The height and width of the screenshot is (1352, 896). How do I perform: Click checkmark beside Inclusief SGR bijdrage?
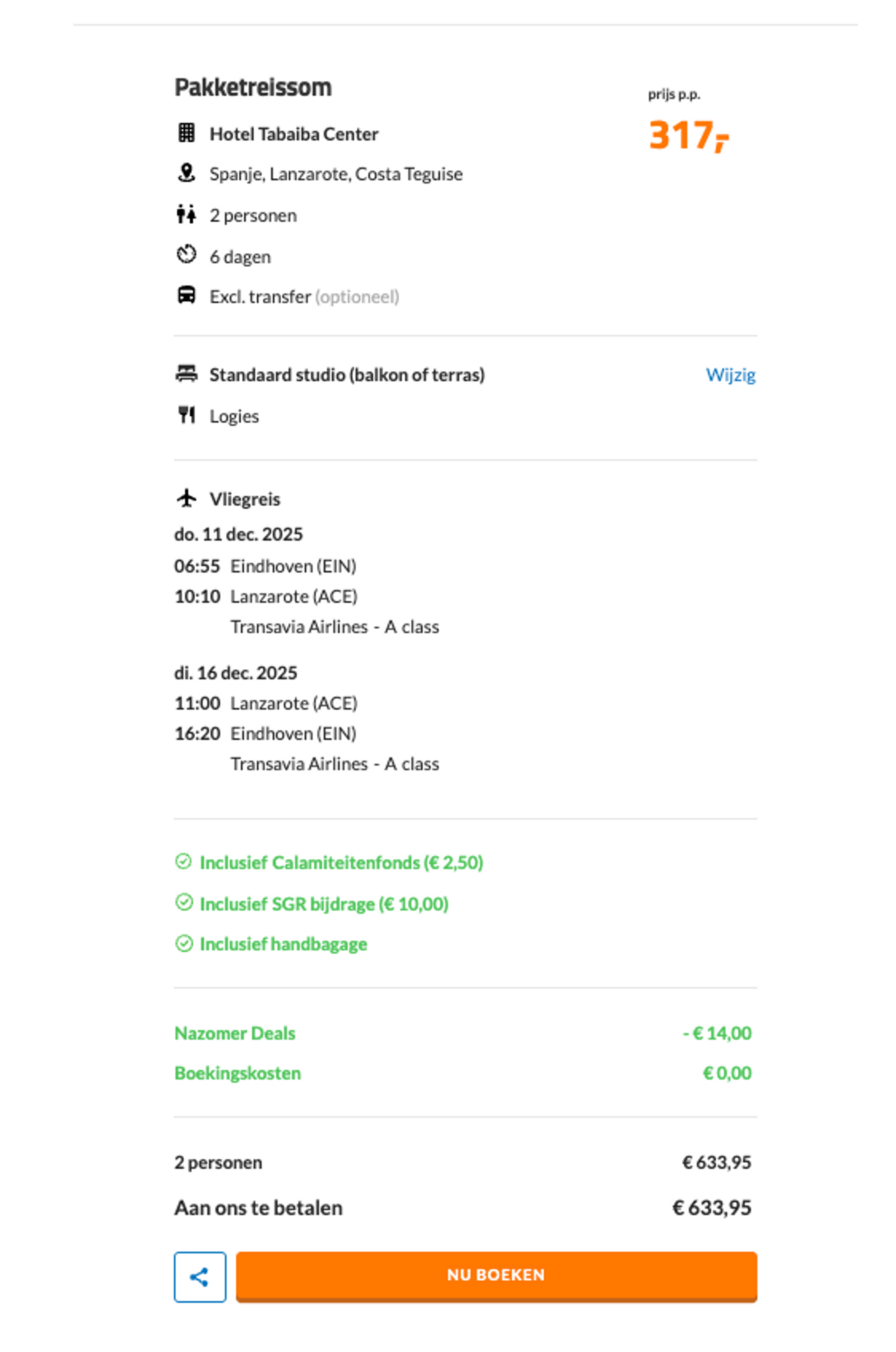tap(183, 902)
